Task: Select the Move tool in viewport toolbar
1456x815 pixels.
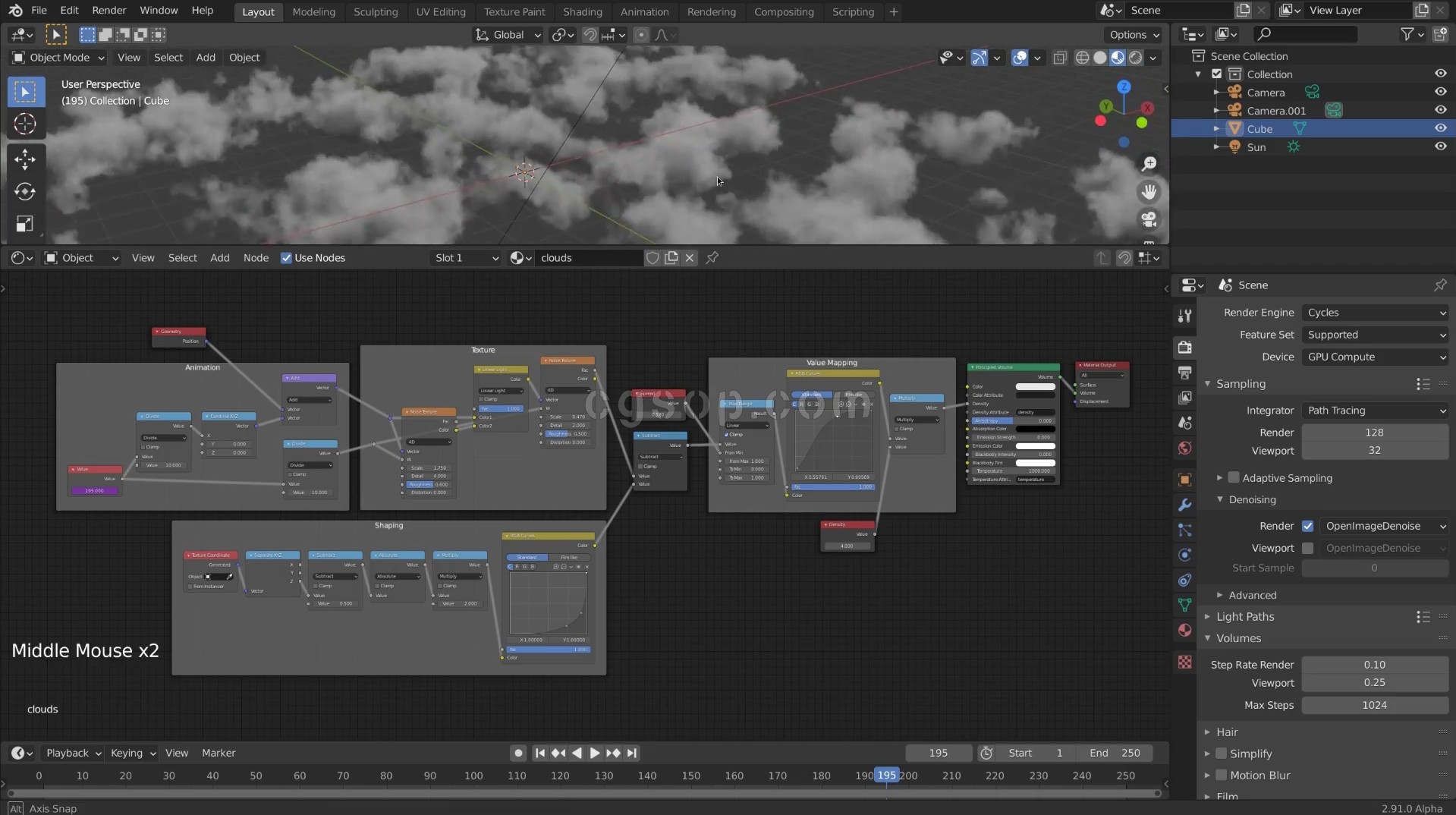Action: (x=25, y=159)
